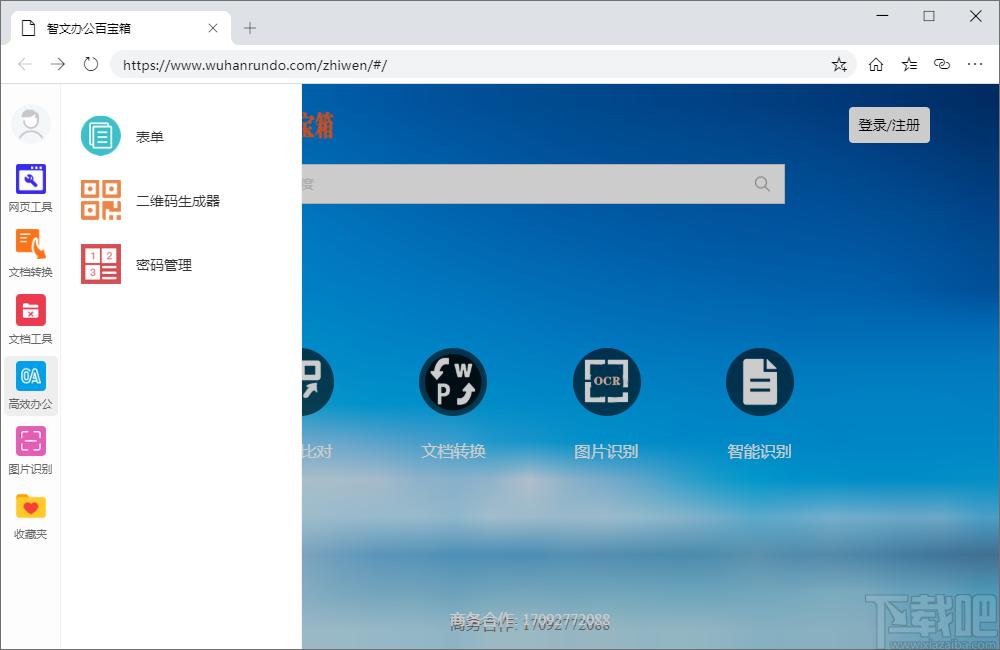
Task: Open the browser settings and more menu
Action: [x=975, y=64]
